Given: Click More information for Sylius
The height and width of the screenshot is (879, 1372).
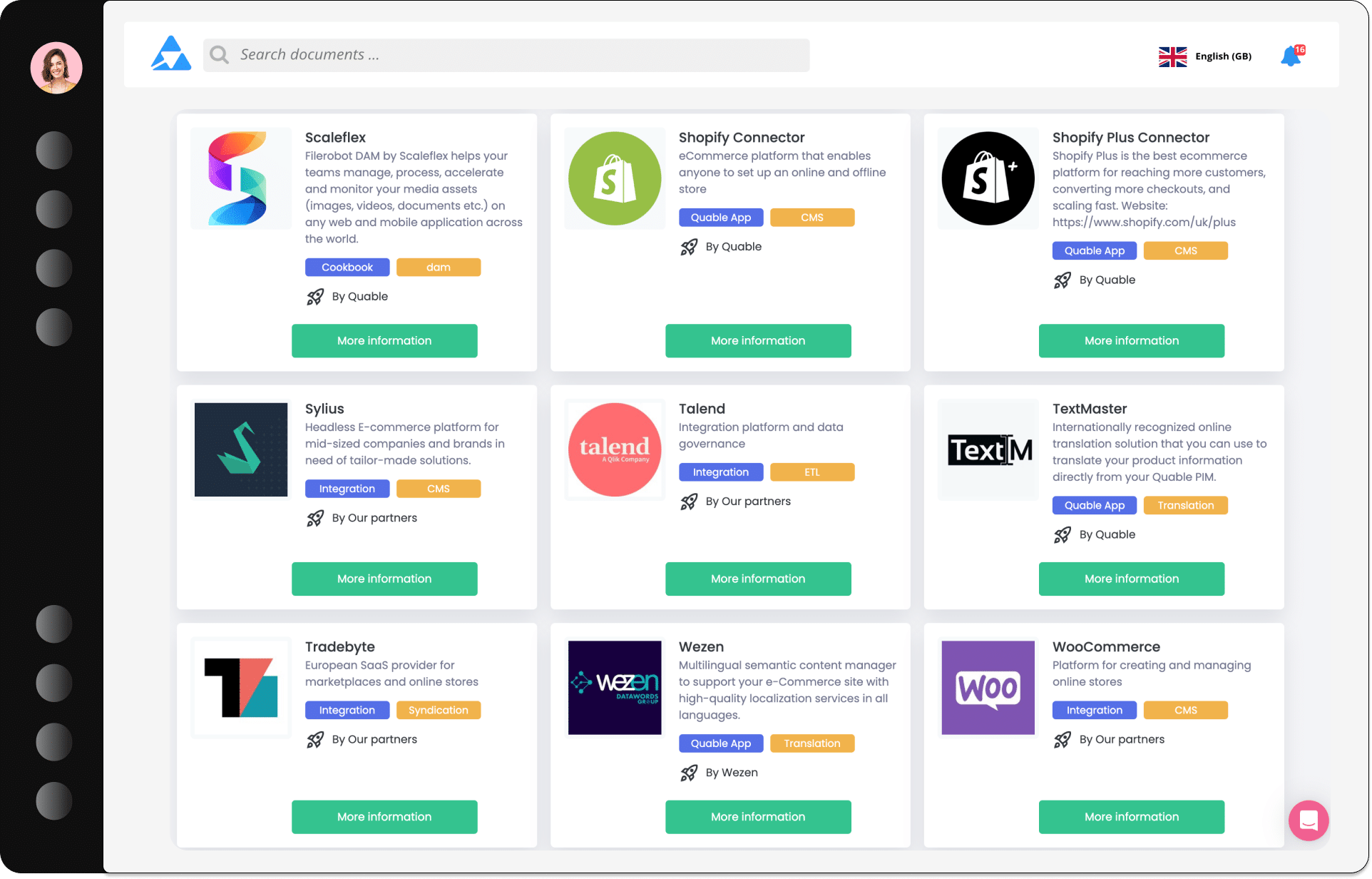Looking at the screenshot, I should (x=384, y=579).
